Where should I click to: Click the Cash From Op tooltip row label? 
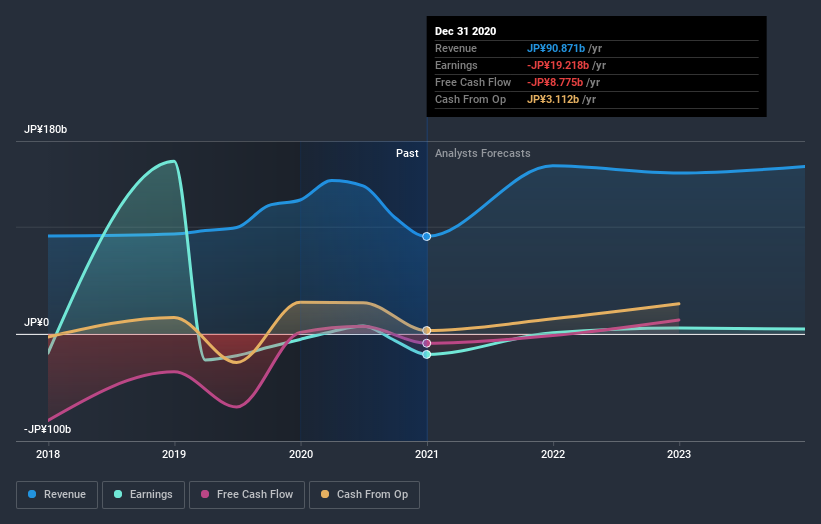click(x=471, y=99)
